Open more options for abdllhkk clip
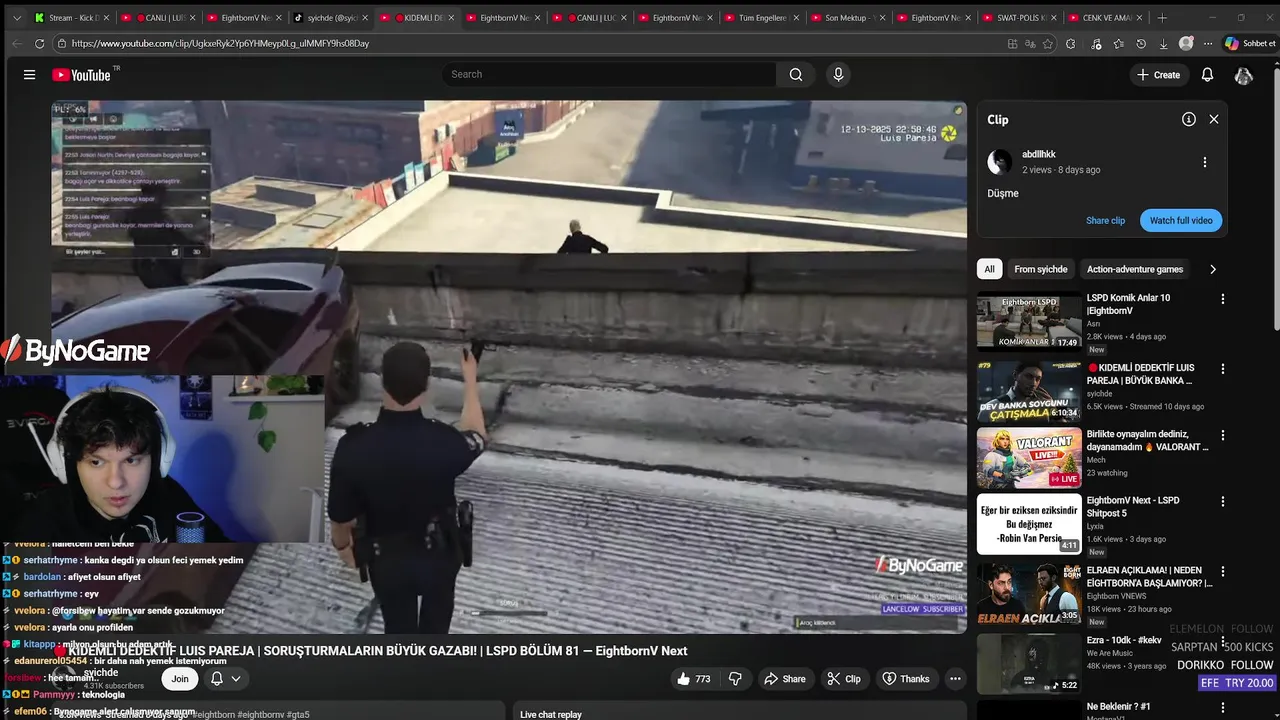This screenshot has height=720, width=1280. tap(1204, 162)
